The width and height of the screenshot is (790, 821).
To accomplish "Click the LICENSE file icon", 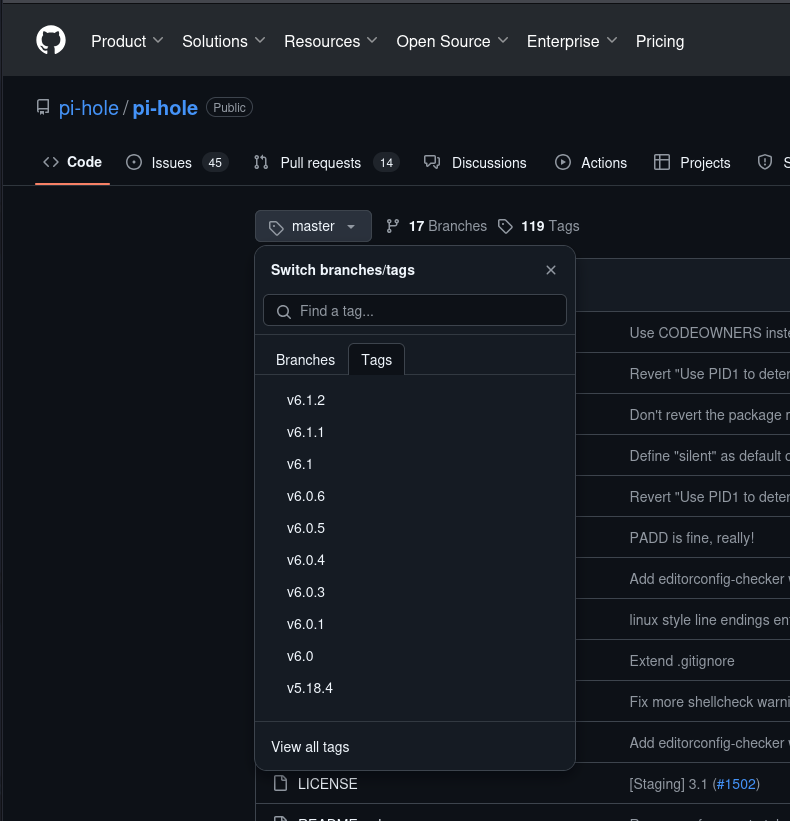I will point(281,783).
